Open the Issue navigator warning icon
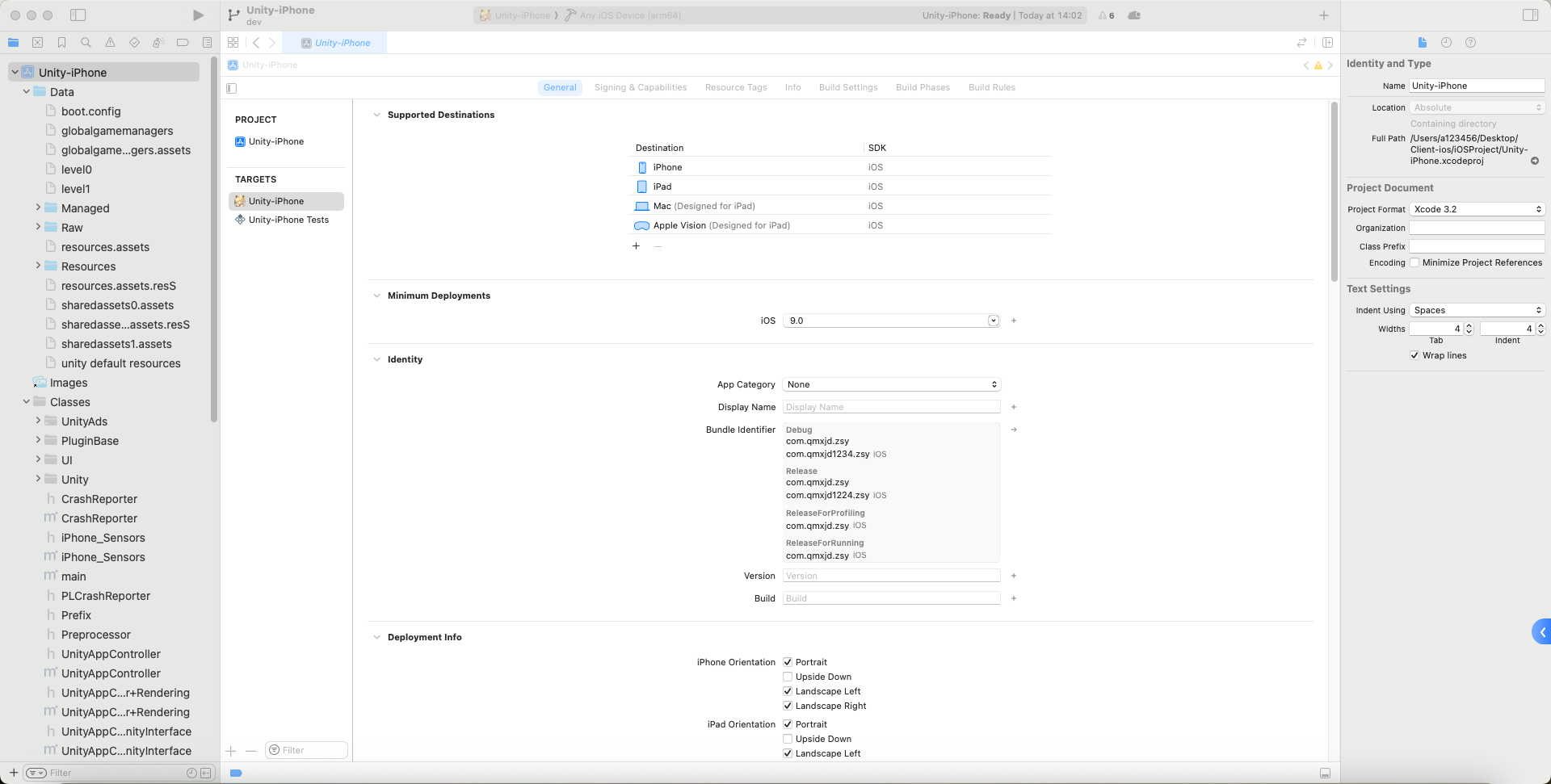Viewport: 1551px width, 784px height. tap(110, 43)
